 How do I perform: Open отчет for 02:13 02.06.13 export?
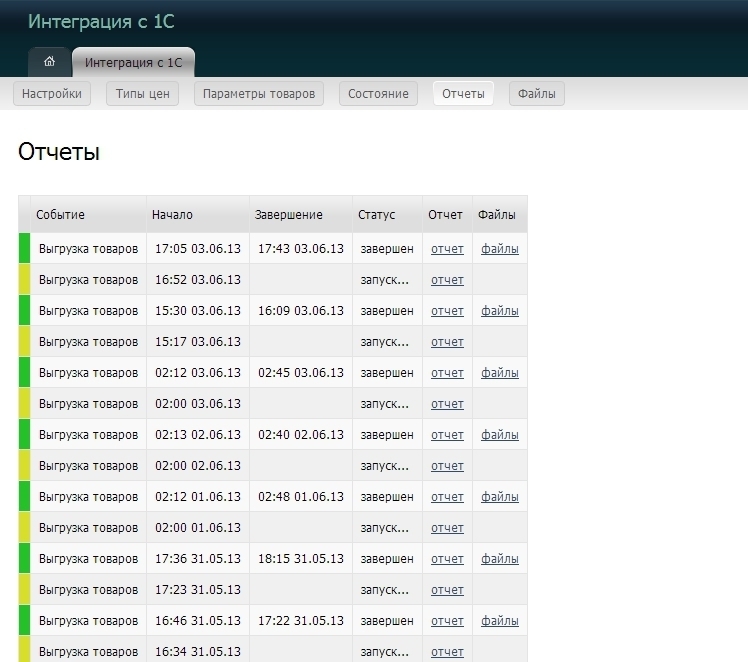(447, 434)
